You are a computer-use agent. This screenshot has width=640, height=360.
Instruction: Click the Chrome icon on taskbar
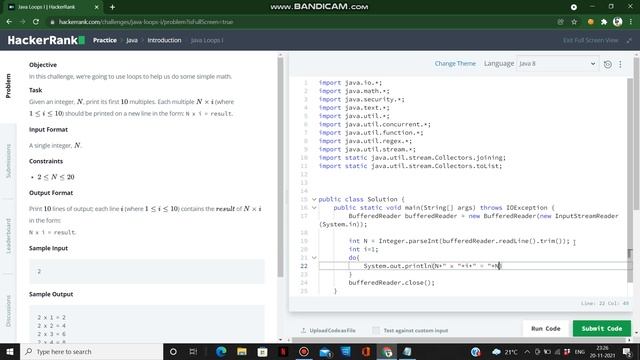[387, 351]
